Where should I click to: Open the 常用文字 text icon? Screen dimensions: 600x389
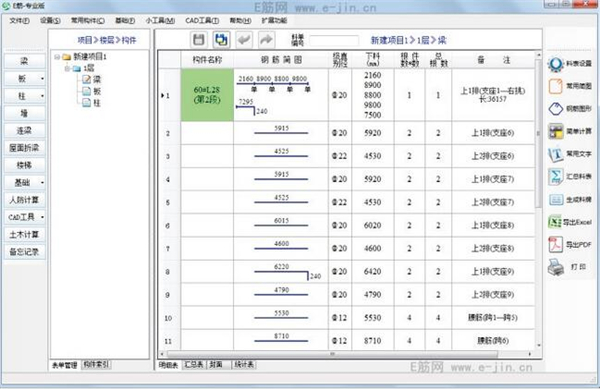pos(555,154)
